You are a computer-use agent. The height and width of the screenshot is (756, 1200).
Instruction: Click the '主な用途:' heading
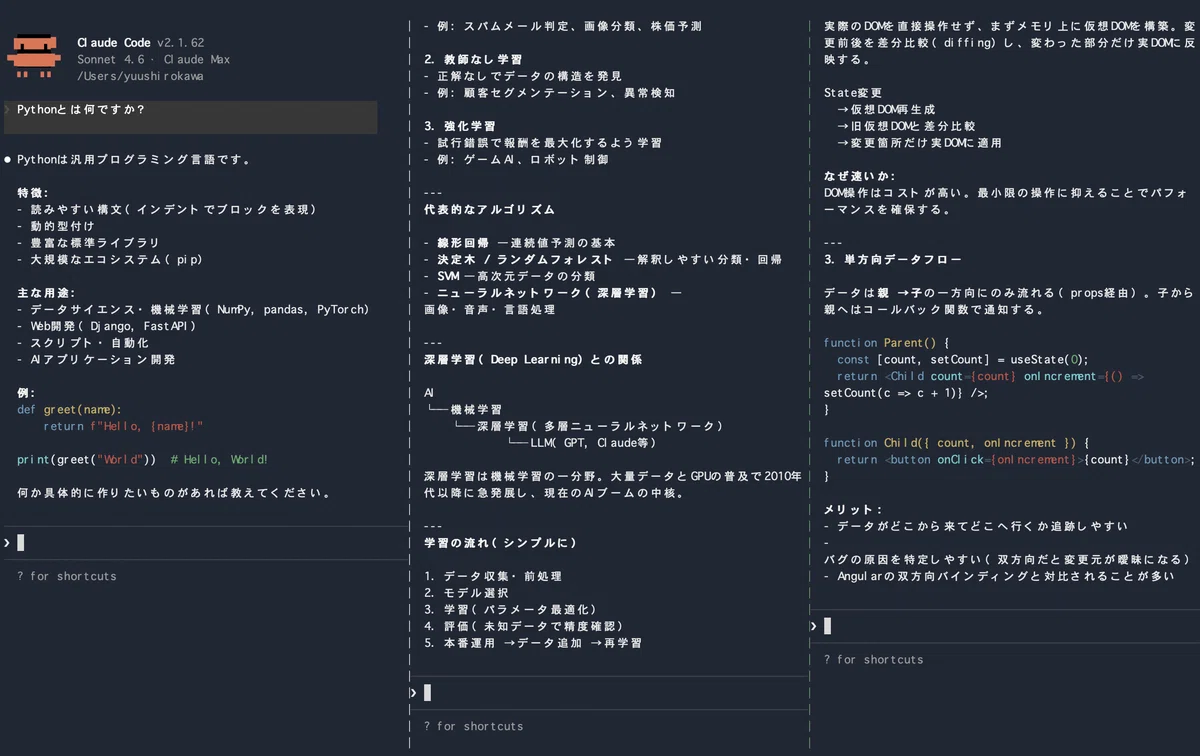[46, 293]
